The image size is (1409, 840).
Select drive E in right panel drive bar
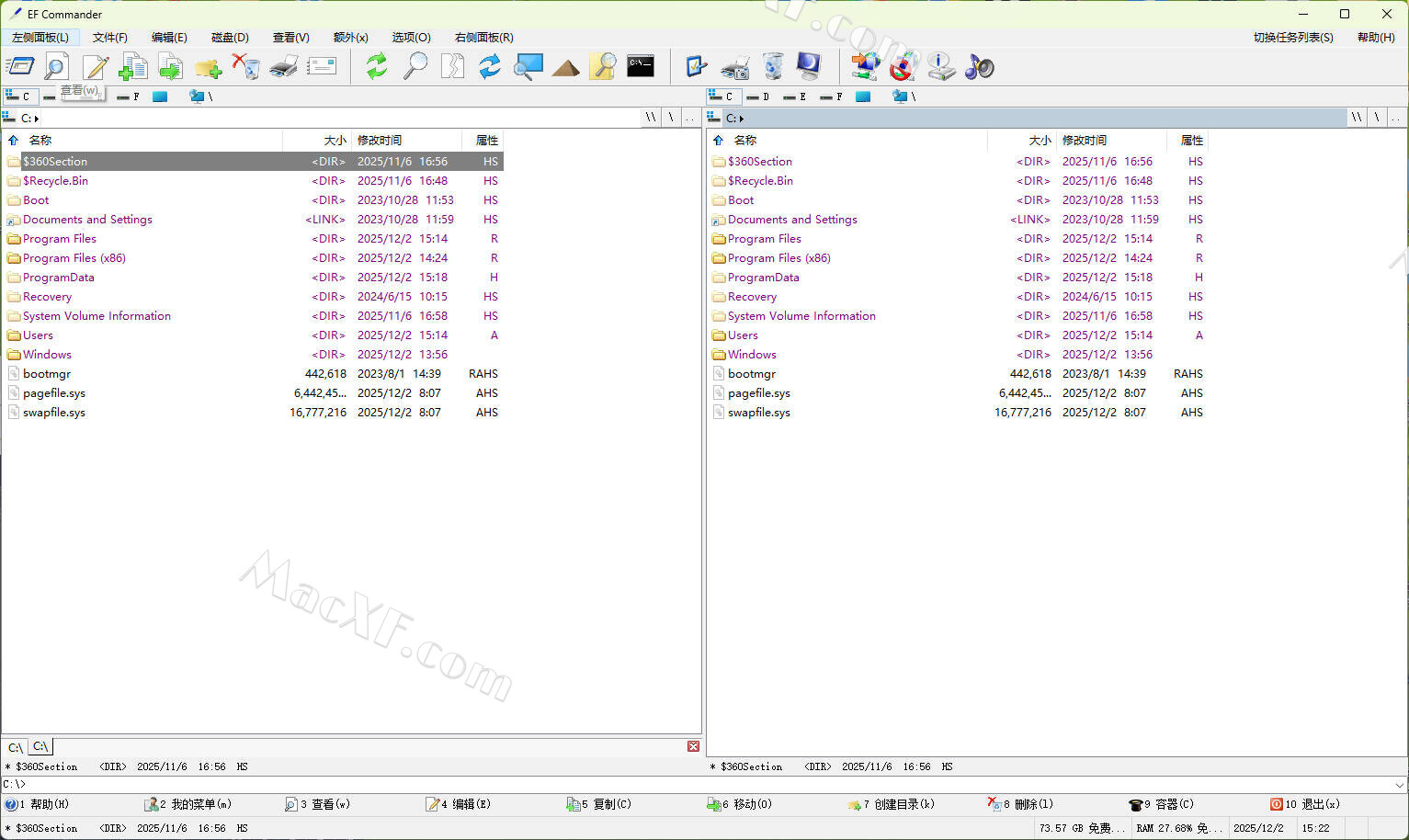coord(794,96)
